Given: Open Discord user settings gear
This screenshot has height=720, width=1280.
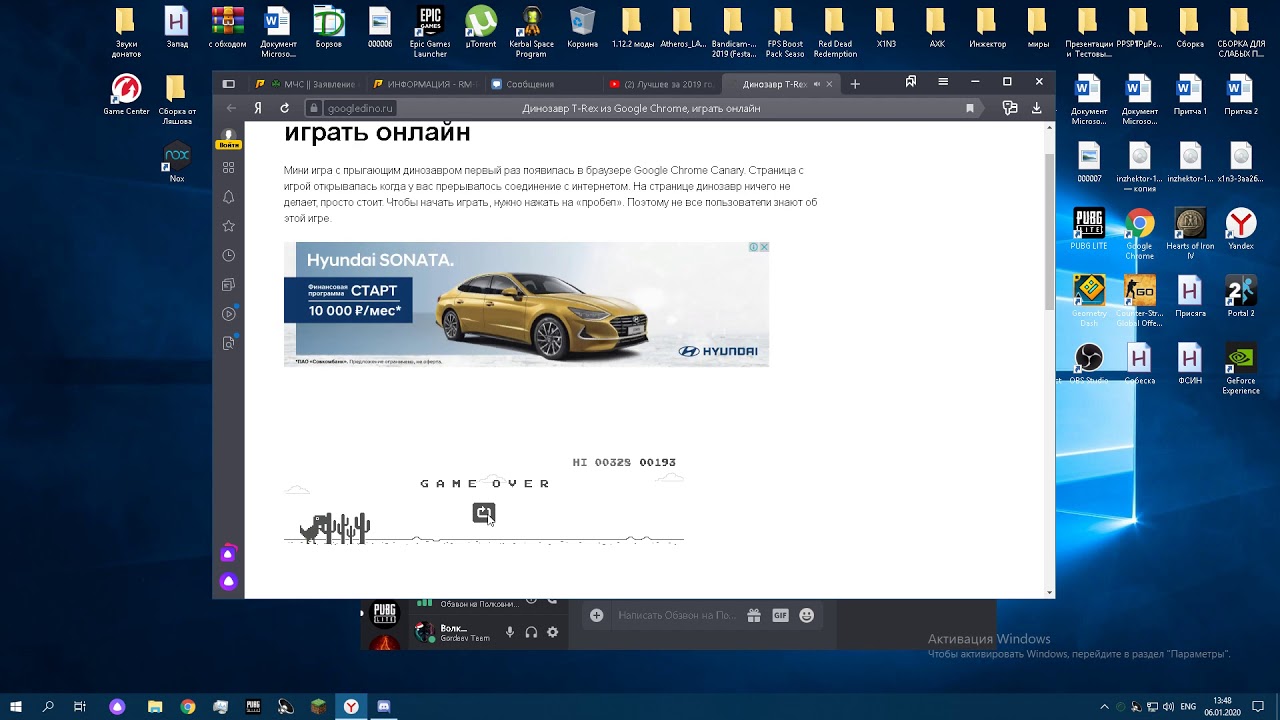Looking at the screenshot, I should 552,632.
